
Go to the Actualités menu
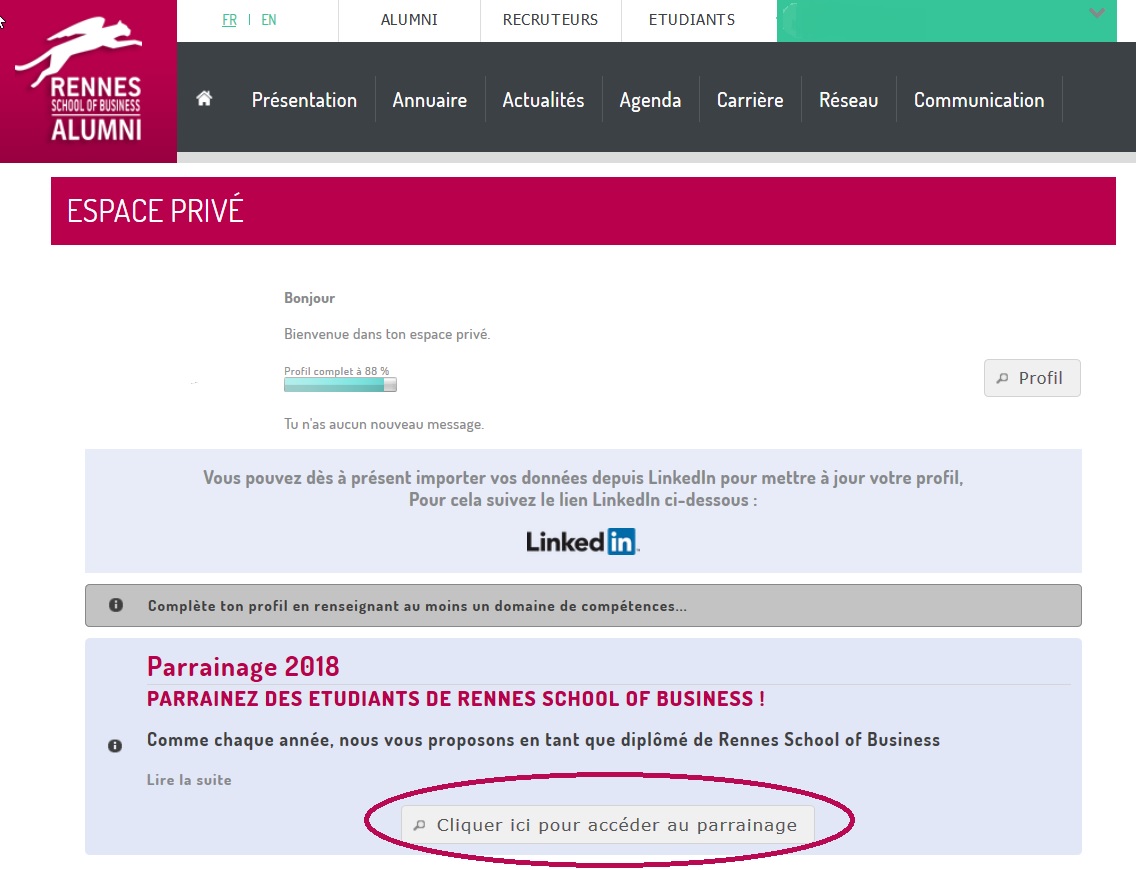[x=543, y=100]
